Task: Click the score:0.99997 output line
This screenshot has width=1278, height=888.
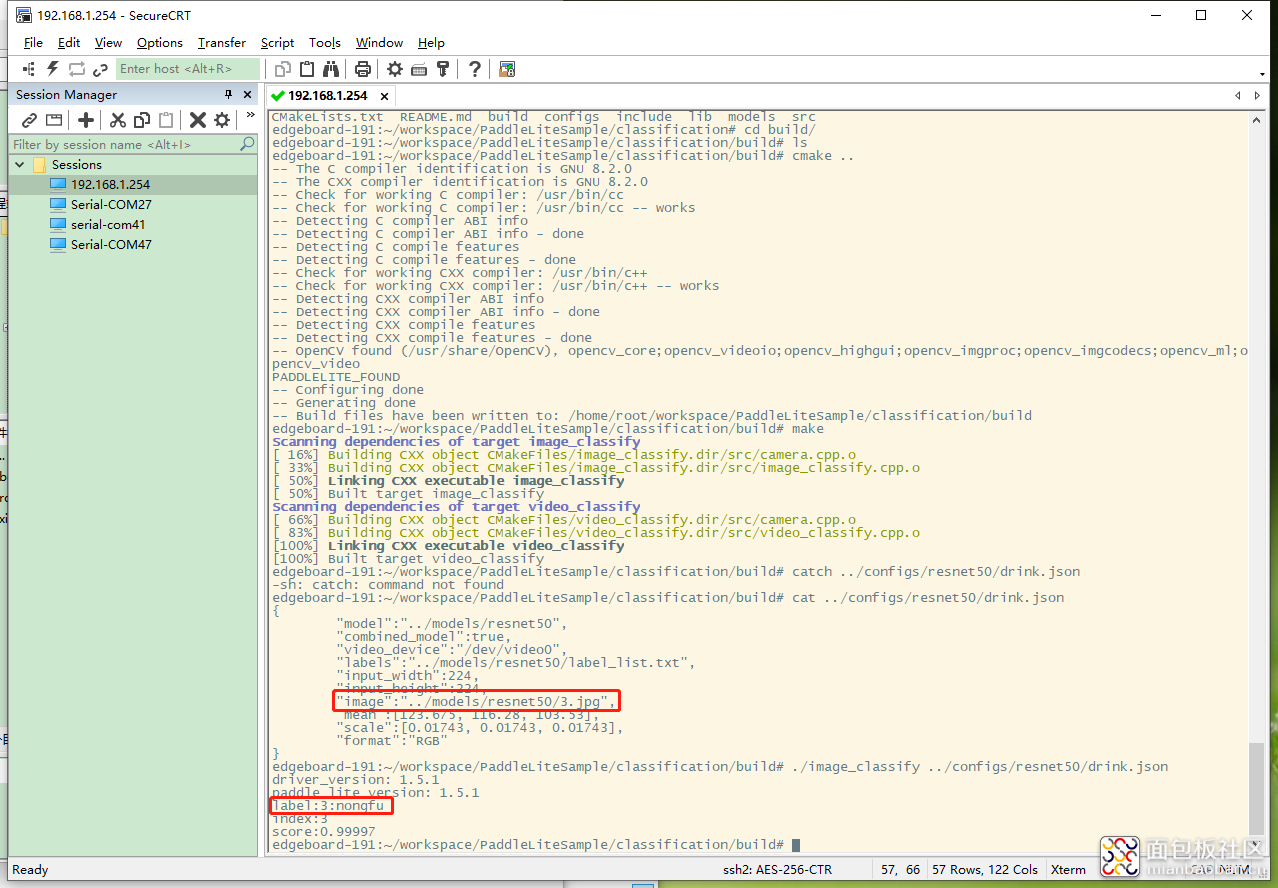Action: 324,832
